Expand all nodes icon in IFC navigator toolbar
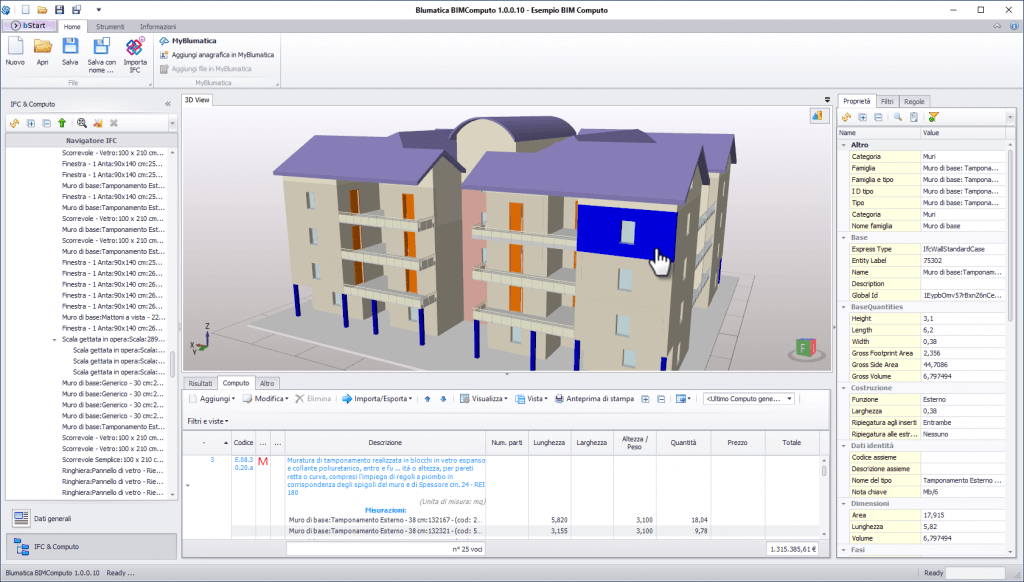Screen dimensions: 1024x582 click(31, 123)
